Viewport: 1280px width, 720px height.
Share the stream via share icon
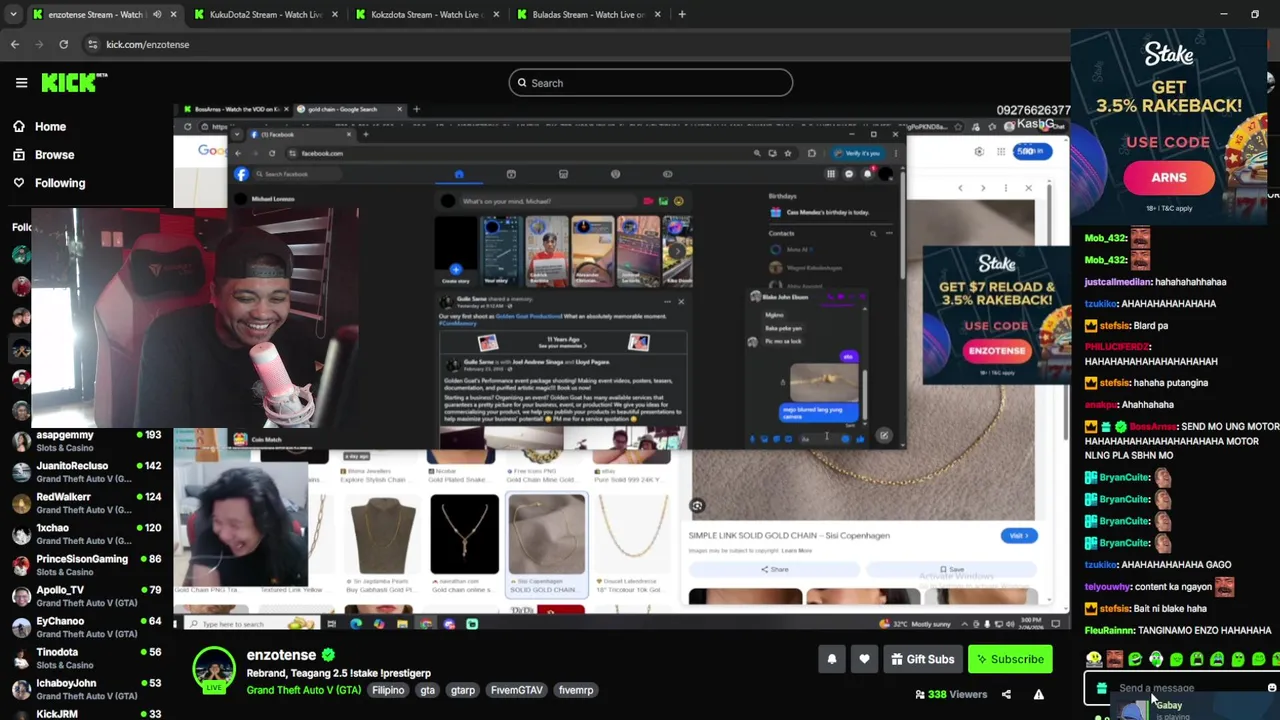1006,694
